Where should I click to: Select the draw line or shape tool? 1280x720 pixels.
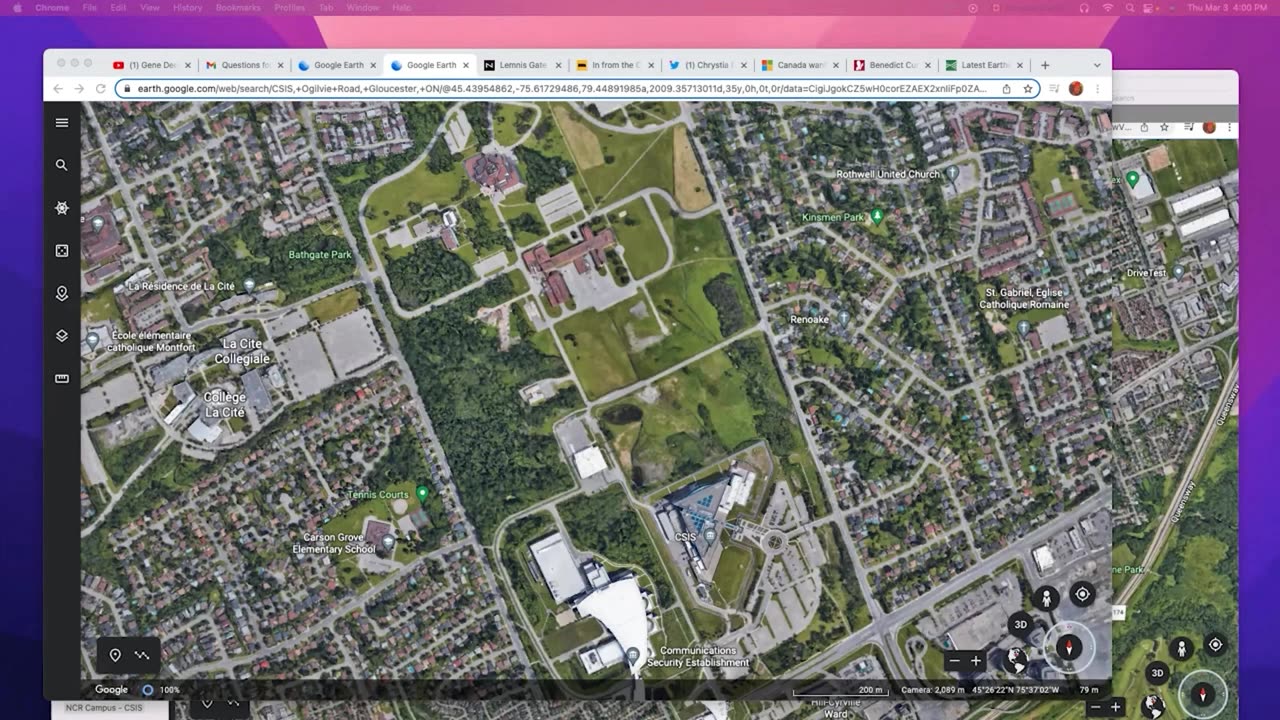point(142,655)
